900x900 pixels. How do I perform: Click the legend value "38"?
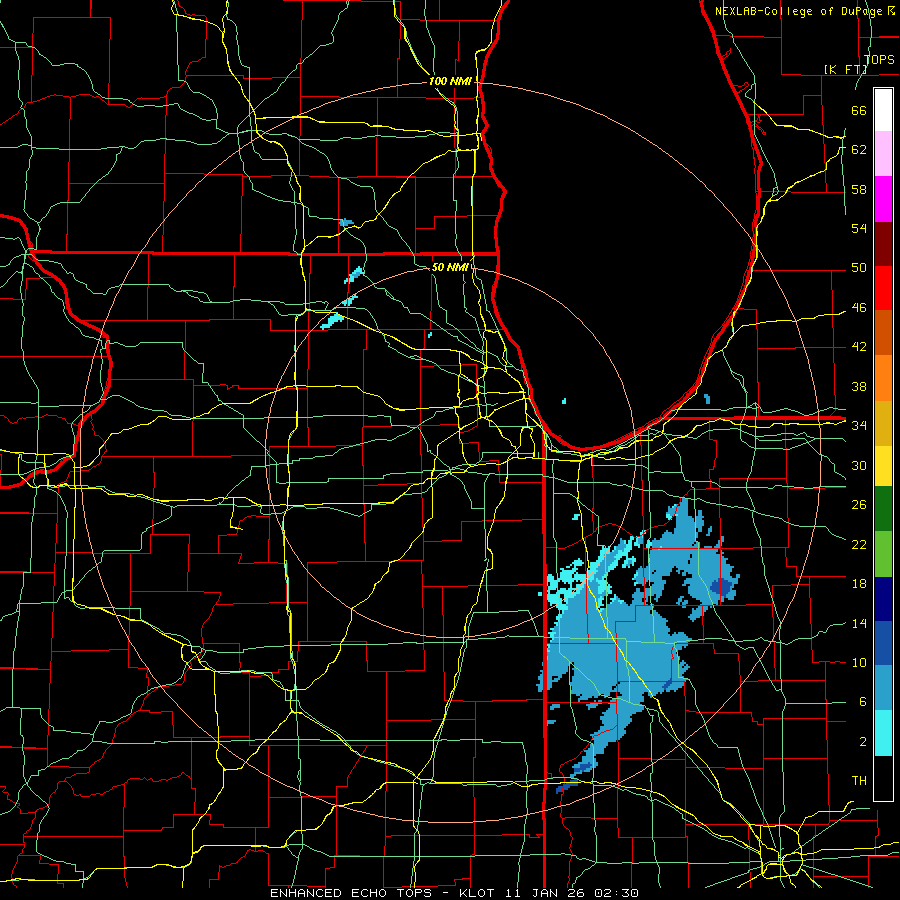pyautogui.click(x=859, y=387)
